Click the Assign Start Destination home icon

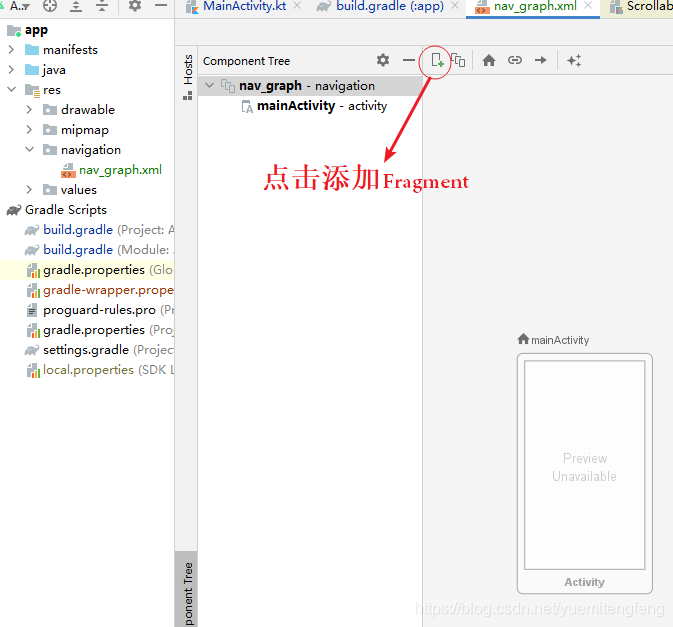(x=489, y=61)
